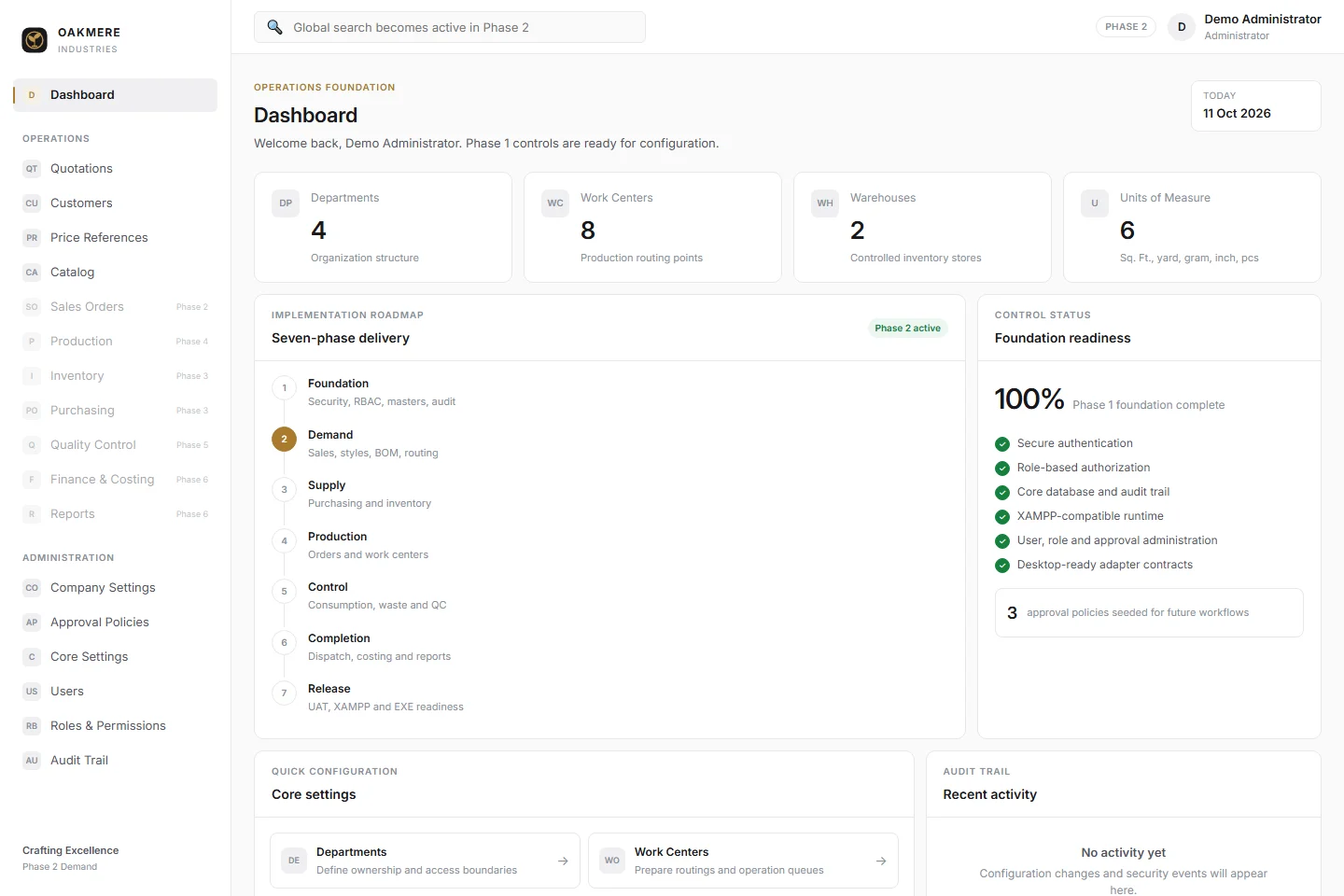Click the global search field

point(450,27)
